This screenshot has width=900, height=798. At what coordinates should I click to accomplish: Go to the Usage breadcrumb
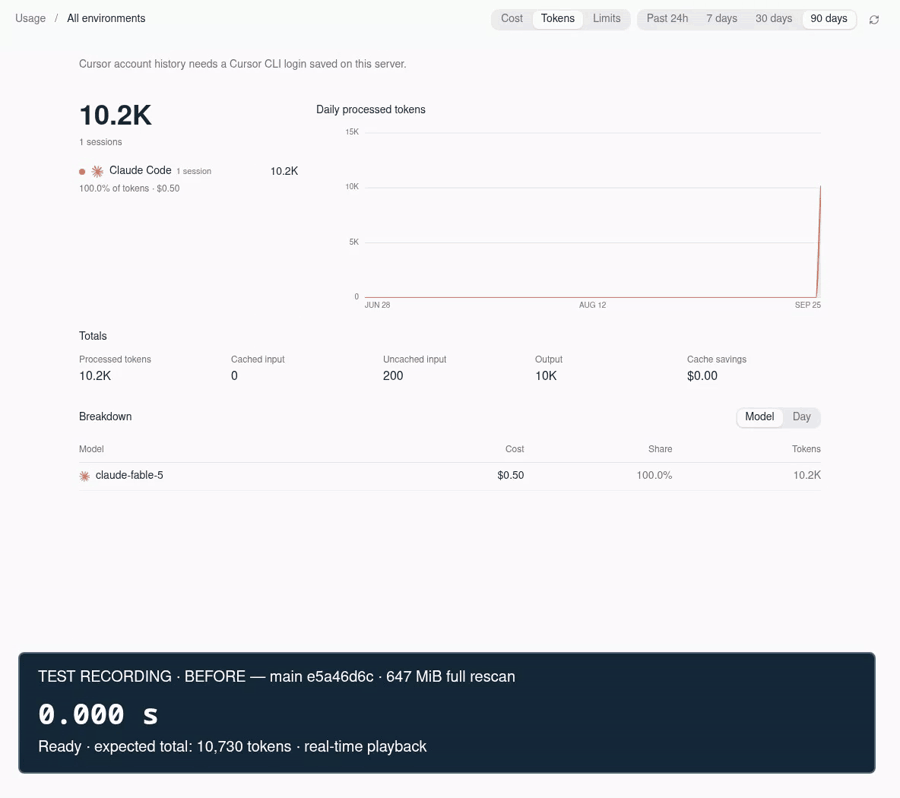point(30,18)
